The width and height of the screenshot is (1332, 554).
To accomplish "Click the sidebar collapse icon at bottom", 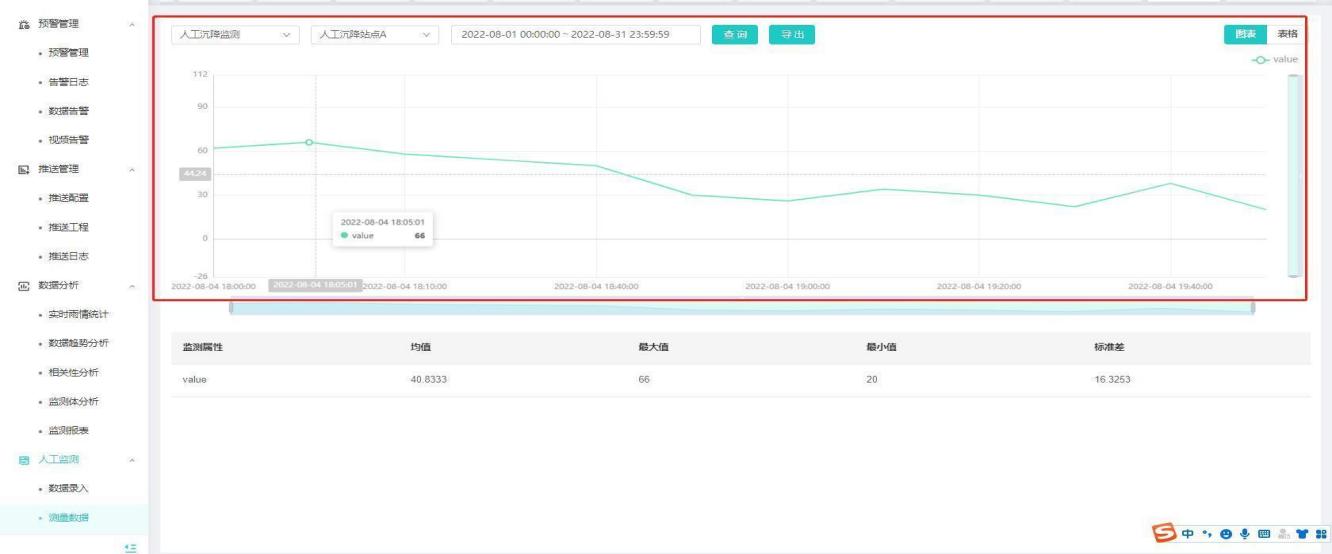I will (129, 547).
